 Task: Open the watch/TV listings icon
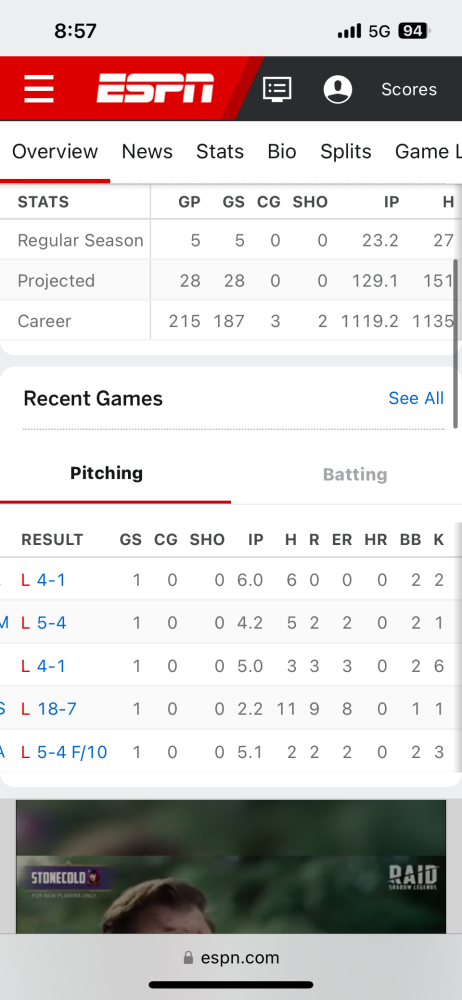coord(277,89)
